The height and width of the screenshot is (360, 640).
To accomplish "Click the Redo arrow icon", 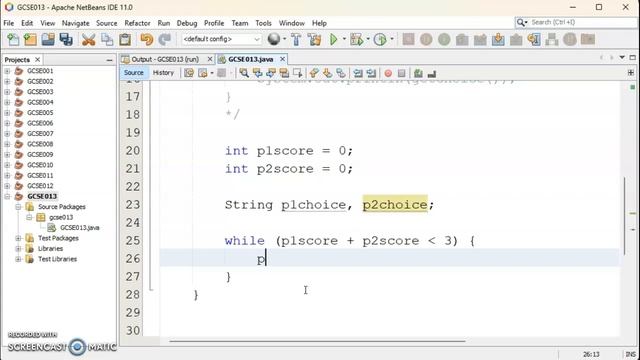I will click(x=164, y=40).
